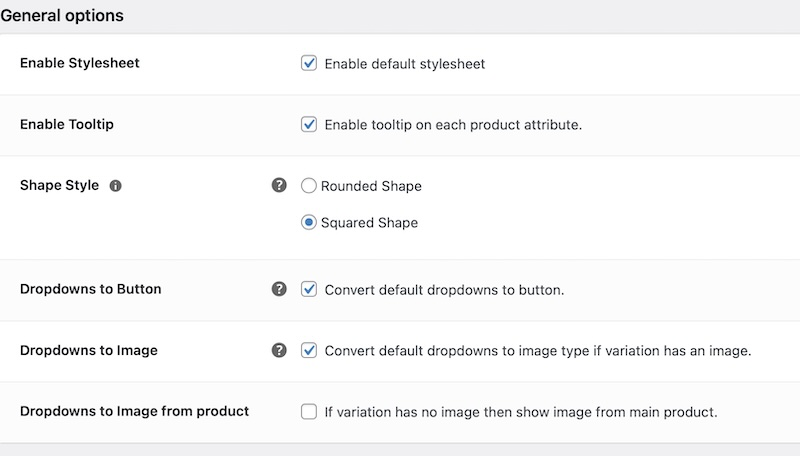800x456 pixels.
Task: Click the General options section heading
Action: coord(62,15)
